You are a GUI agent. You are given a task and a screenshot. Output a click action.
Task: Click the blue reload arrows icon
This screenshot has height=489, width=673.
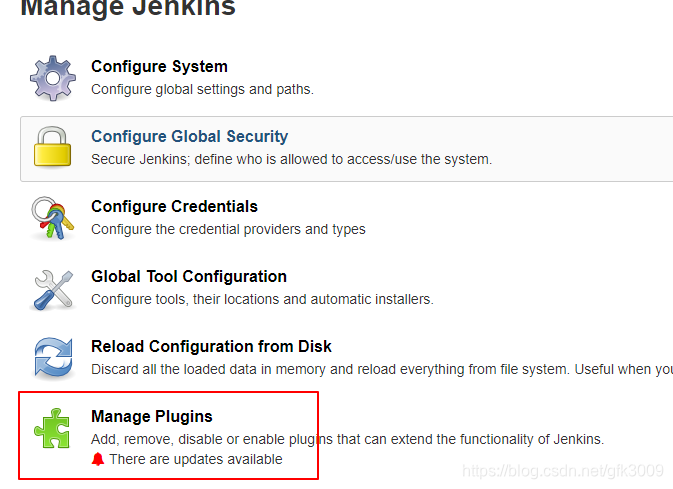click(53, 359)
